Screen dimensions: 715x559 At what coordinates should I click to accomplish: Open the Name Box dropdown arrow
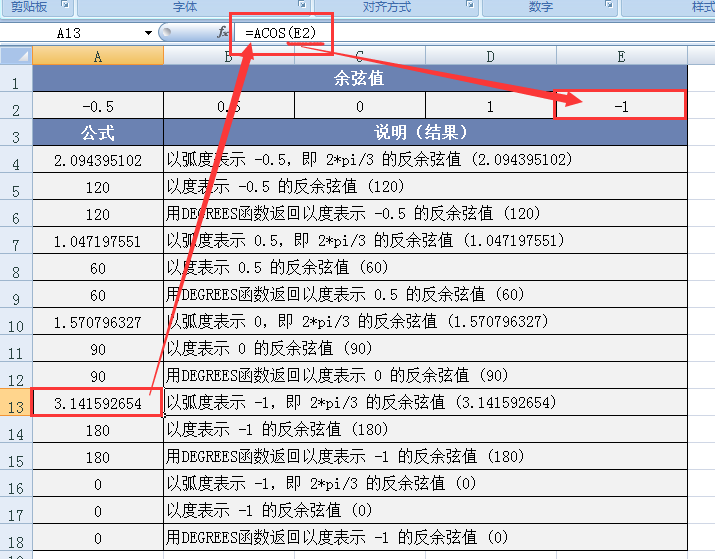pyautogui.click(x=148, y=33)
